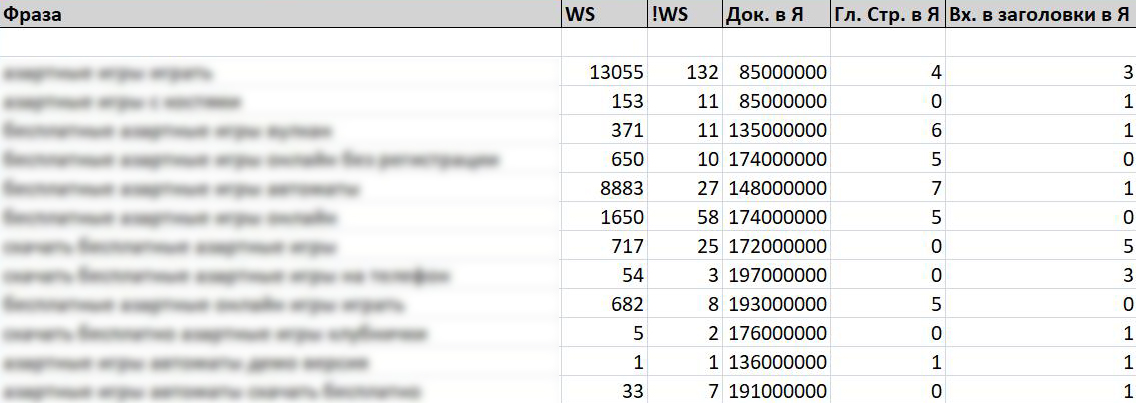The image size is (1136, 403).
Task: Click the WS cell showing 1650
Action: click(x=604, y=217)
